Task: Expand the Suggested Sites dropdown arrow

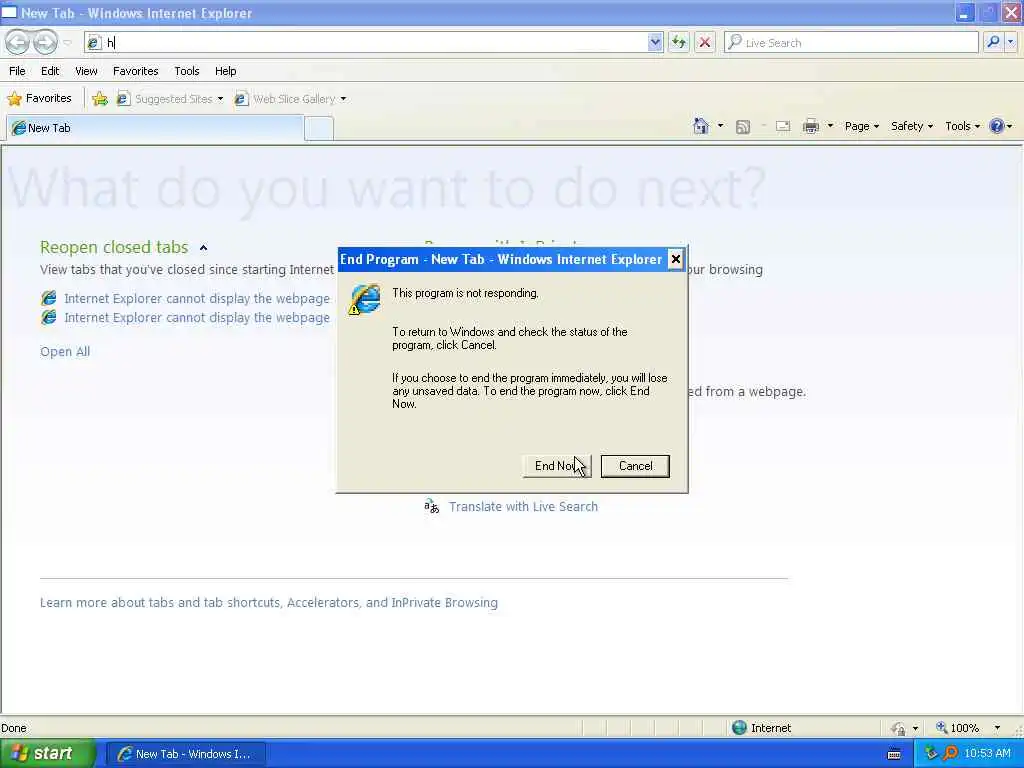Action: tap(220, 99)
